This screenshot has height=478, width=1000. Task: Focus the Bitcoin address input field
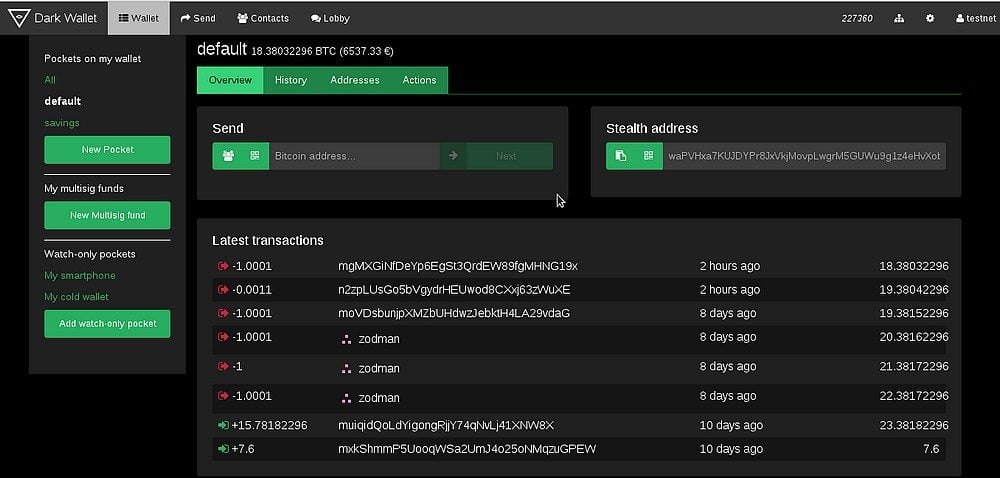(x=353, y=156)
